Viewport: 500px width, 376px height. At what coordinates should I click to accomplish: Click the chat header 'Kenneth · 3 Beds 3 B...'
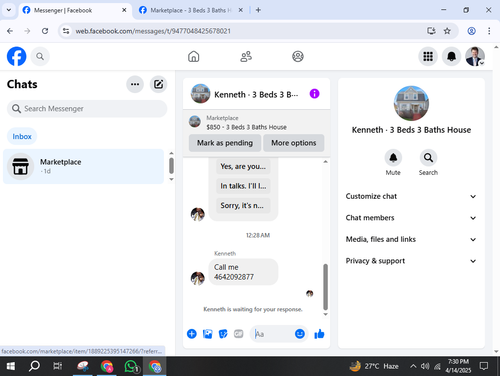click(x=256, y=95)
